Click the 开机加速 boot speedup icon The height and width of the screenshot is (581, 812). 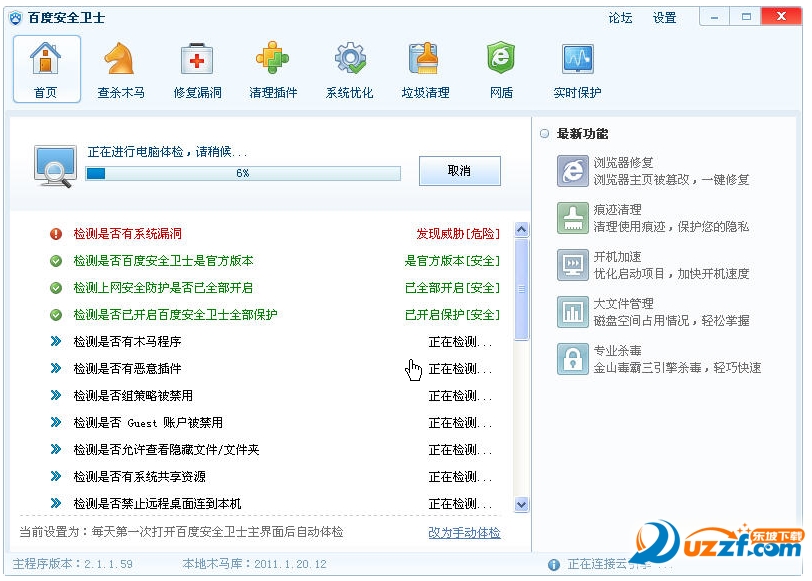(x=572, y=265)
